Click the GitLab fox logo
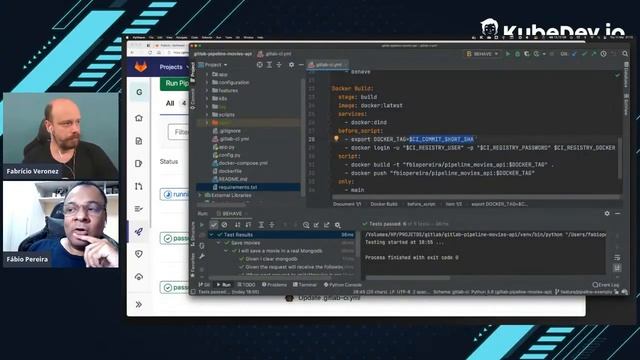The image size is (640, 360). click(x=141, y=67)
